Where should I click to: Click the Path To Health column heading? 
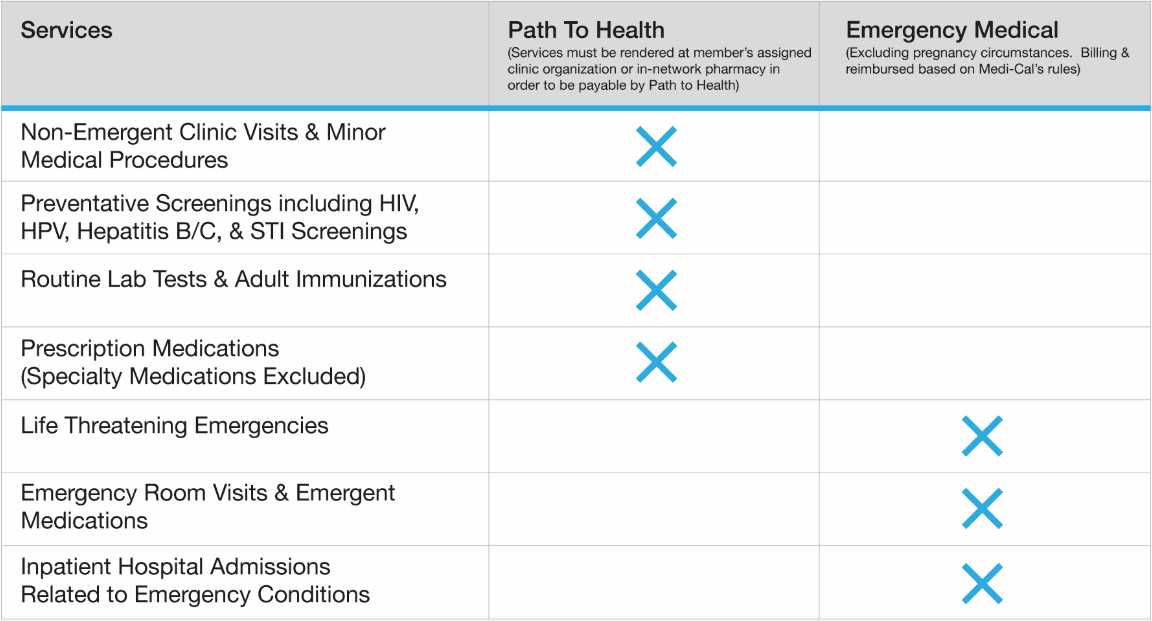tap(586, 30)
